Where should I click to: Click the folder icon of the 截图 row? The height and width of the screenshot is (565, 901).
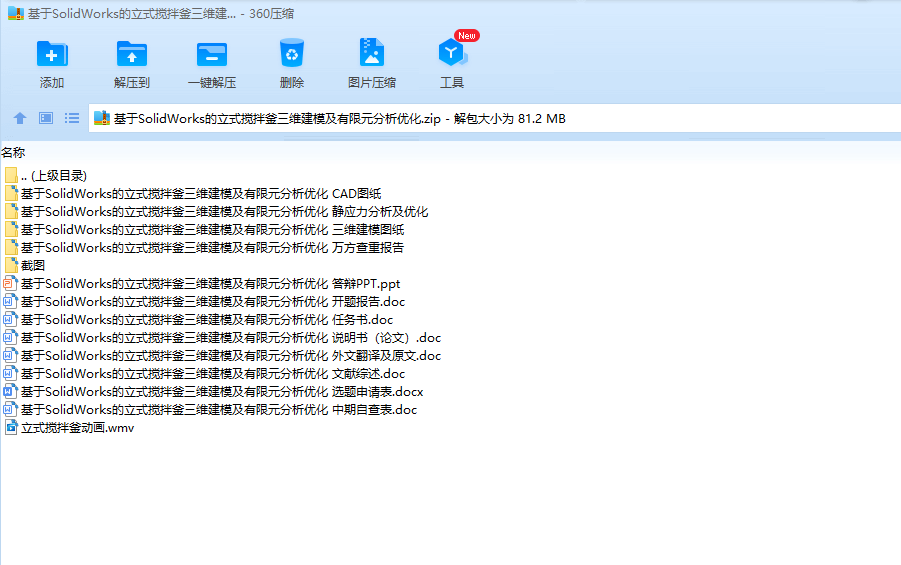[11, 265]
